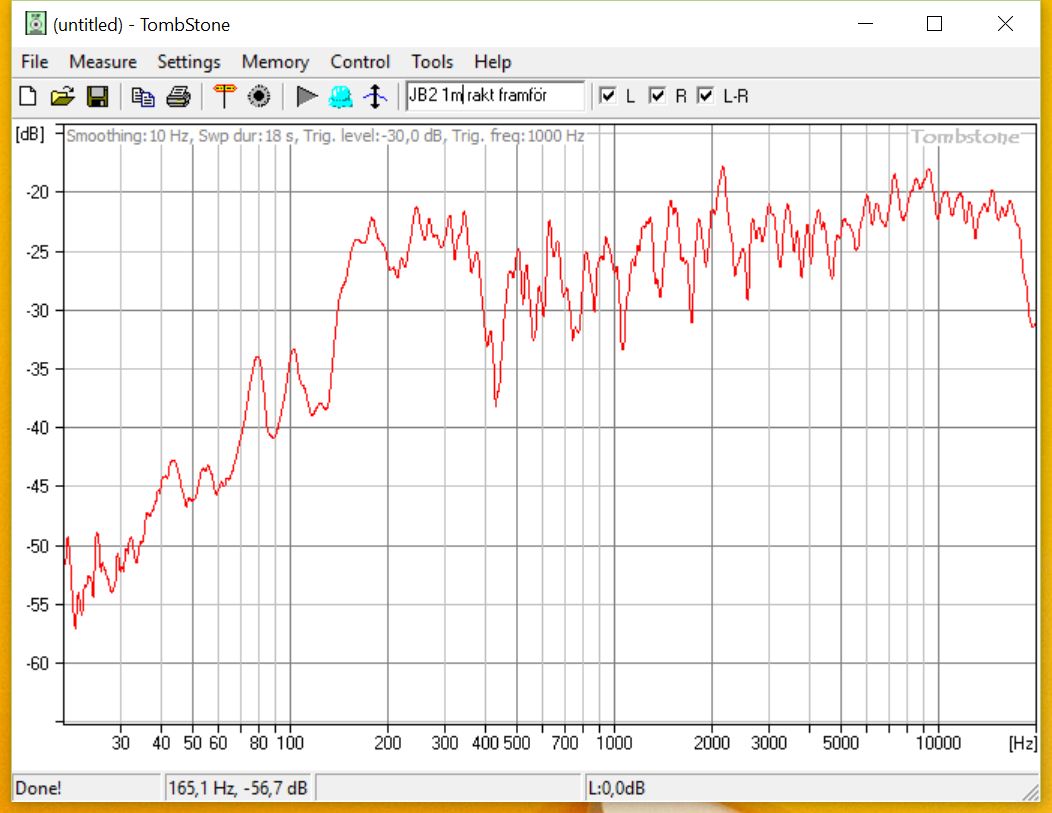Open the Help menu
Viewport: 1052px width, 813px height.
point(492,62)
